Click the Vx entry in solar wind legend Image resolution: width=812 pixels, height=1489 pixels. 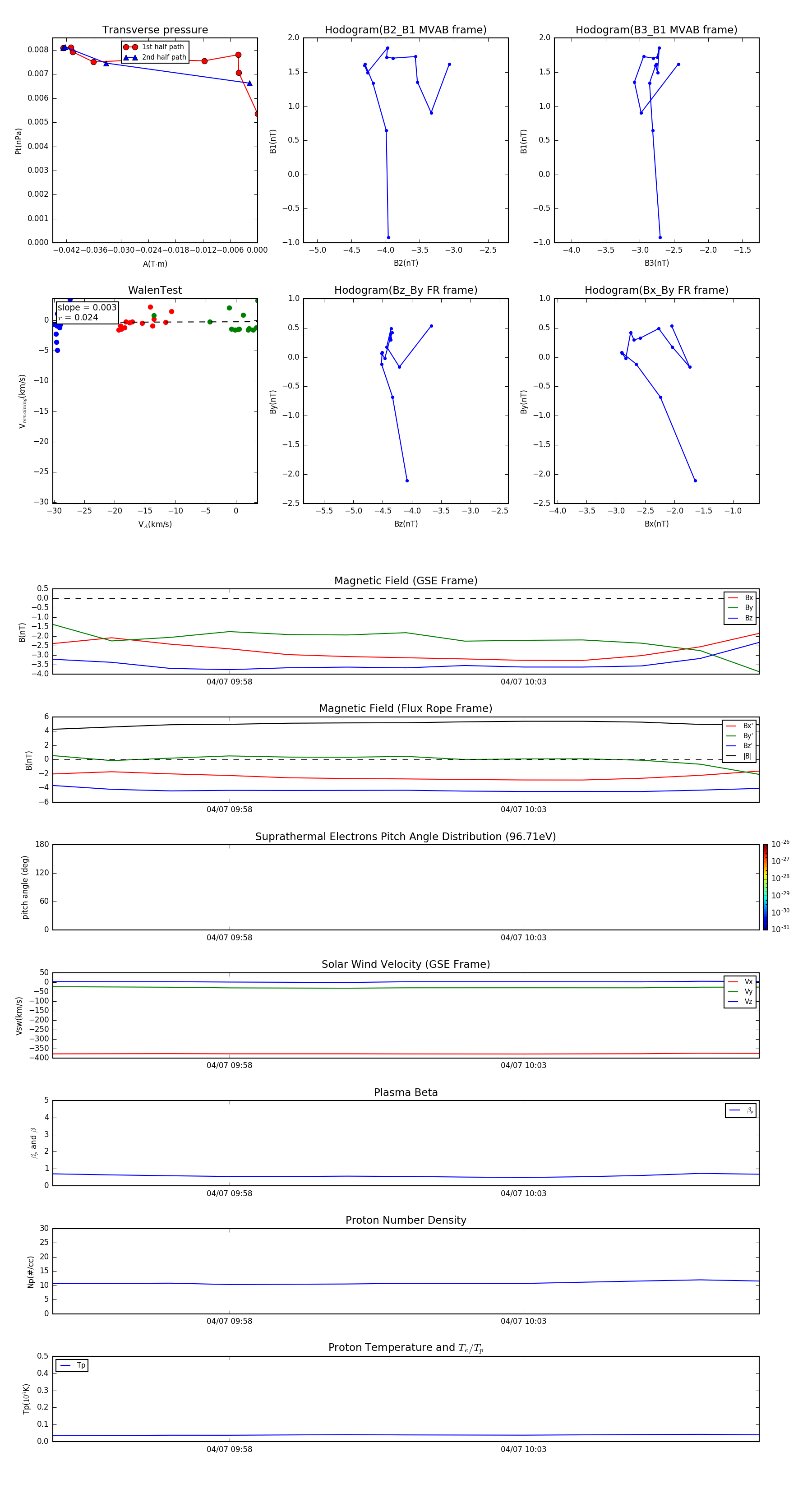pos(740,981)
